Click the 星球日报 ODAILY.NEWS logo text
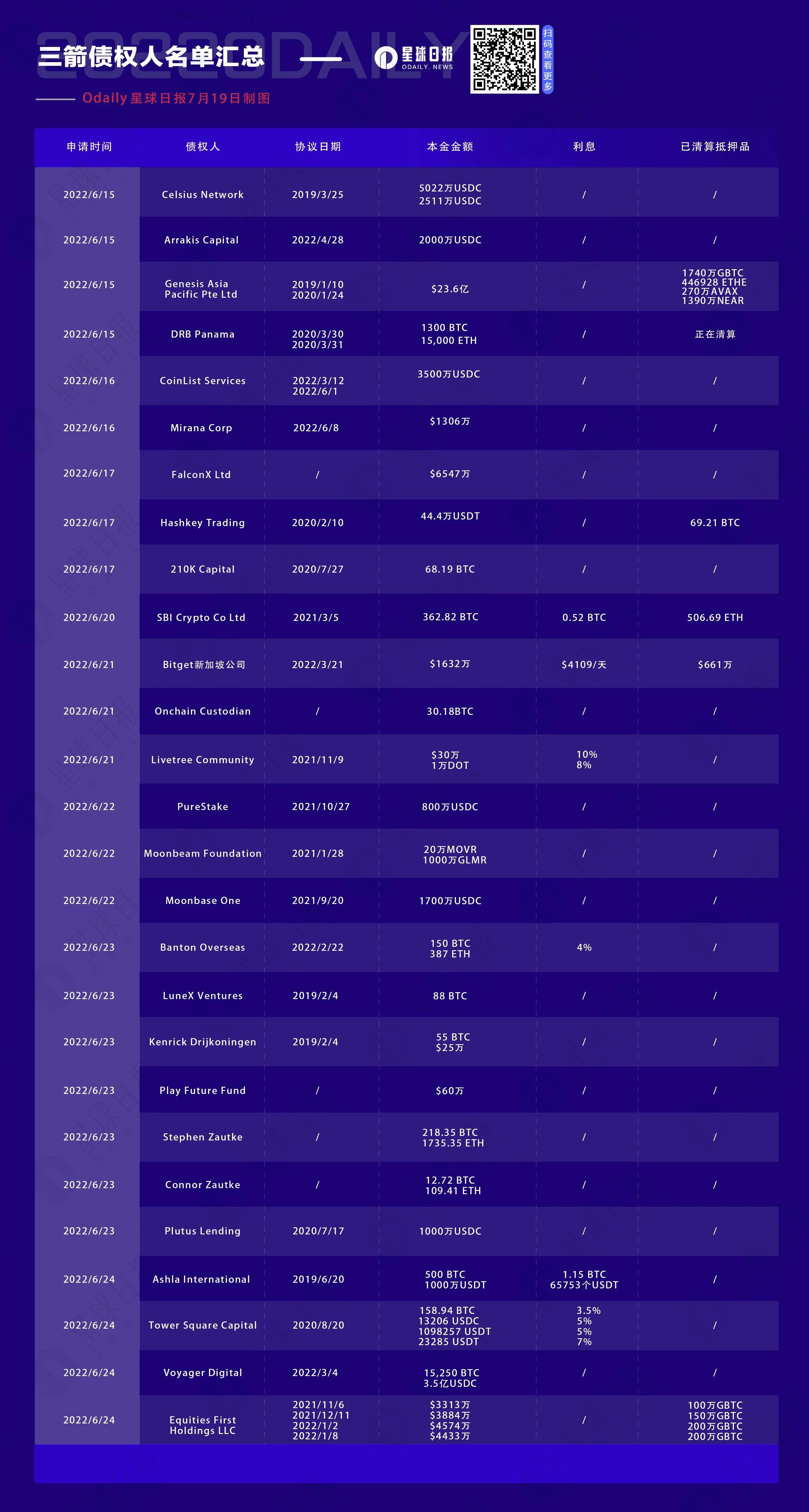Viewport: 809px width, 1512px height. click(427, 58)
